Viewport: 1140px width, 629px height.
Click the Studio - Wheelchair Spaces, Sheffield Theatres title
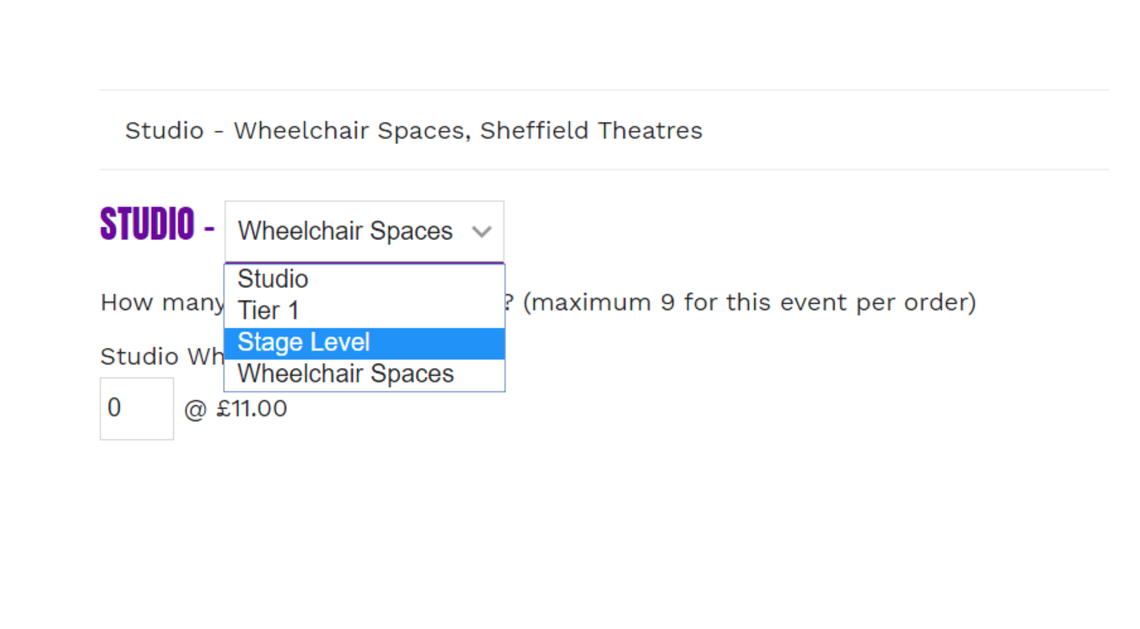pos(414,131)
